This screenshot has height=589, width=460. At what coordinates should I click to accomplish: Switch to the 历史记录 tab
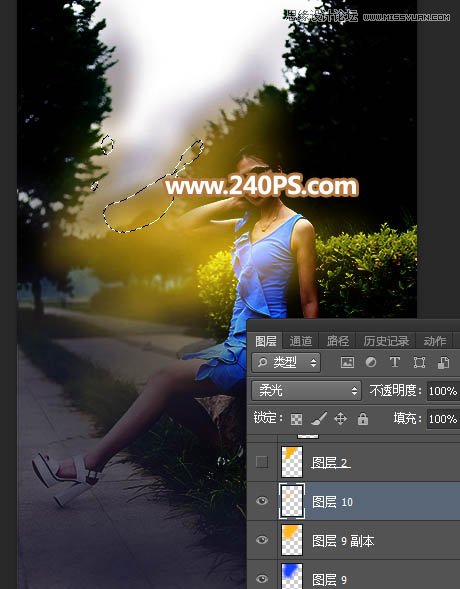pos(386,341)
